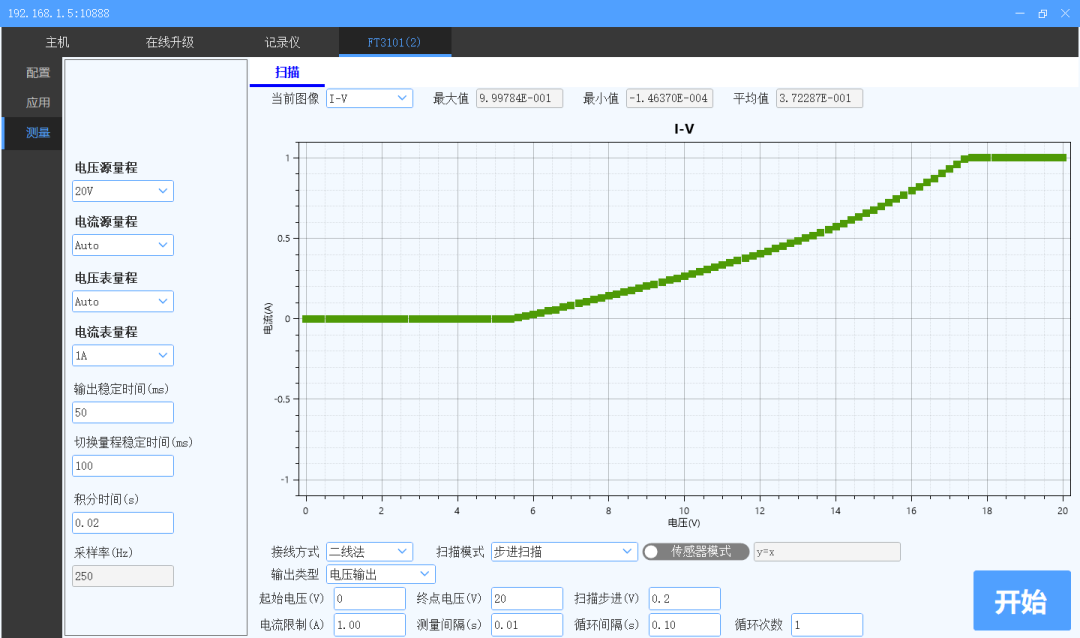Click the 循环次数 input field

tap(827, 625)
